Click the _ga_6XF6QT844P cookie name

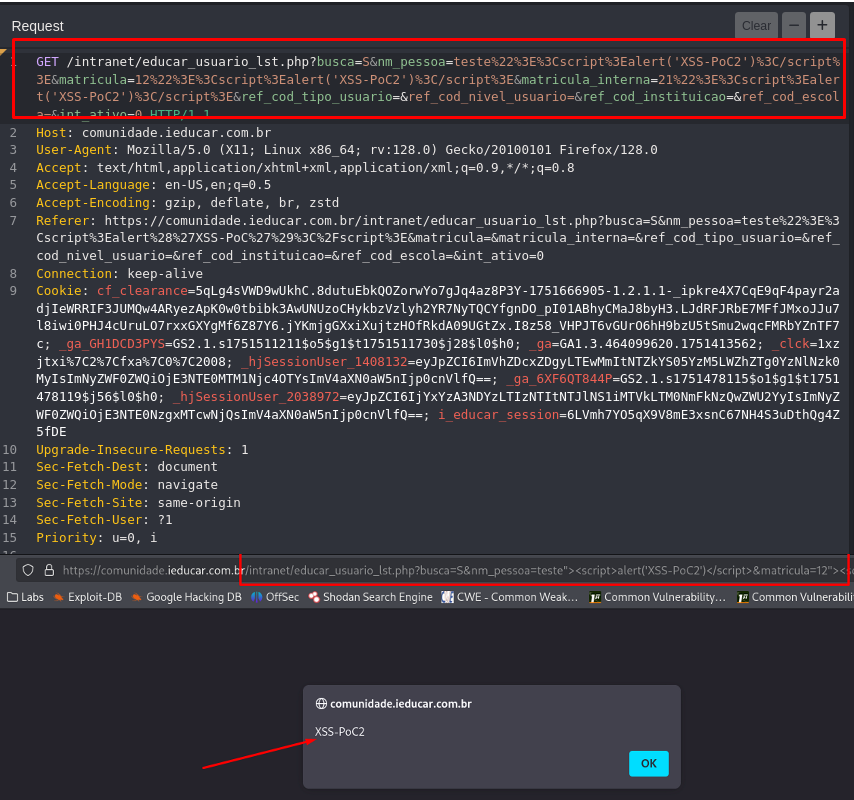click(x=559, y=379)
